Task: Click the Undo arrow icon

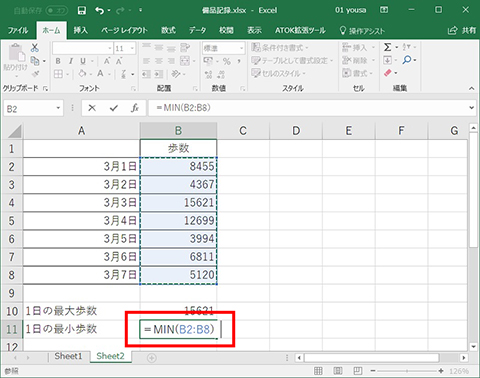Action: [x=99, y=11]
